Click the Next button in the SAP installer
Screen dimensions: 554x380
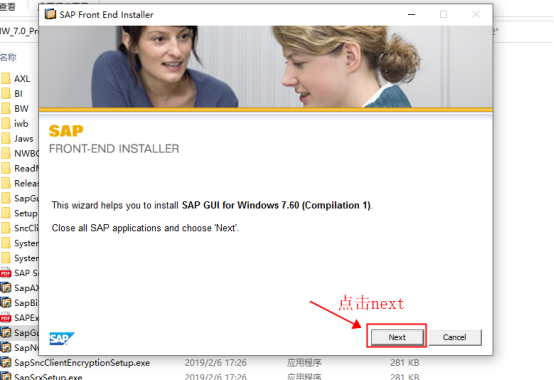[397, 337]
